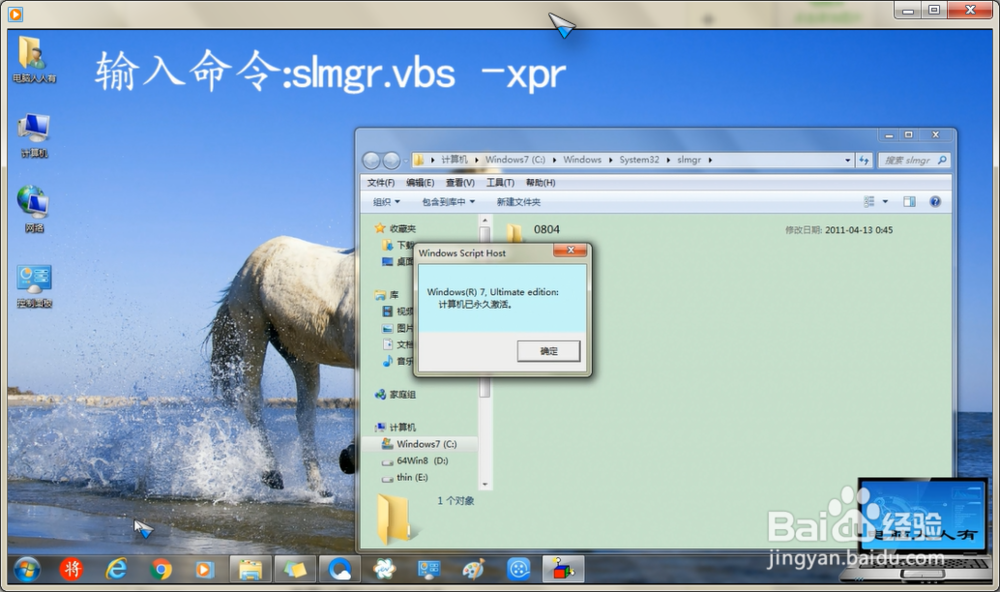Click the navigation pane scrollbar down arrow

click(x=485, y=484)
